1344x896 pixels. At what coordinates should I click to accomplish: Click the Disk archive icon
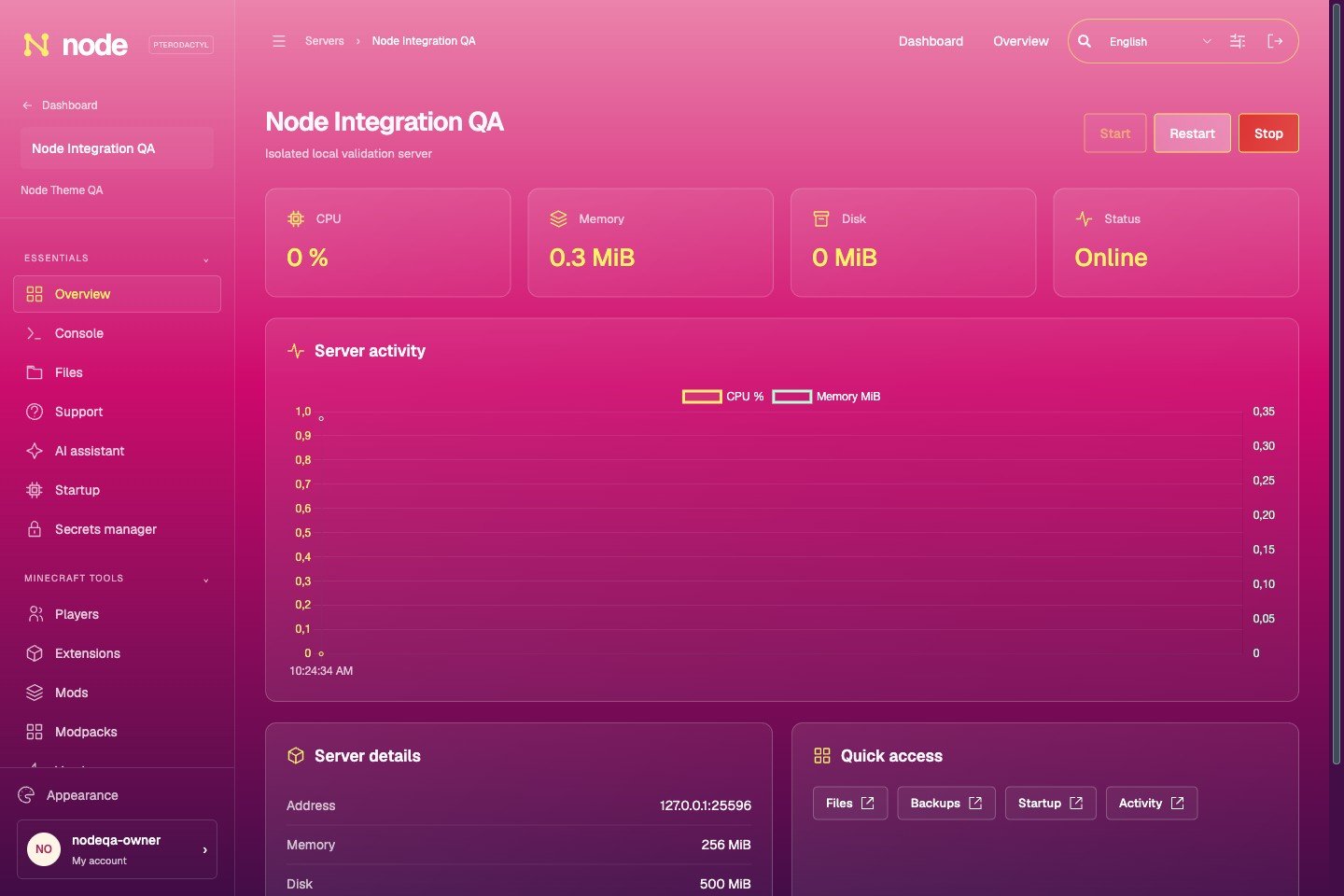[821, 218]
